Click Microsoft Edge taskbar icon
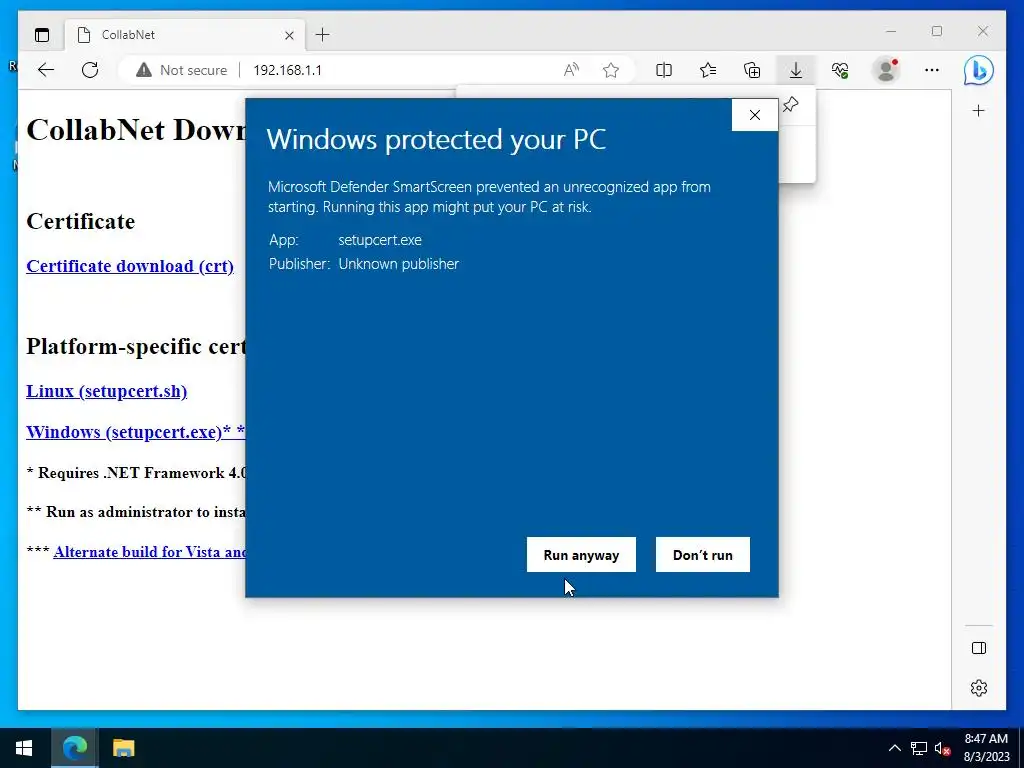This screenshot has width=1024, height=768. [x=74, y=748]
